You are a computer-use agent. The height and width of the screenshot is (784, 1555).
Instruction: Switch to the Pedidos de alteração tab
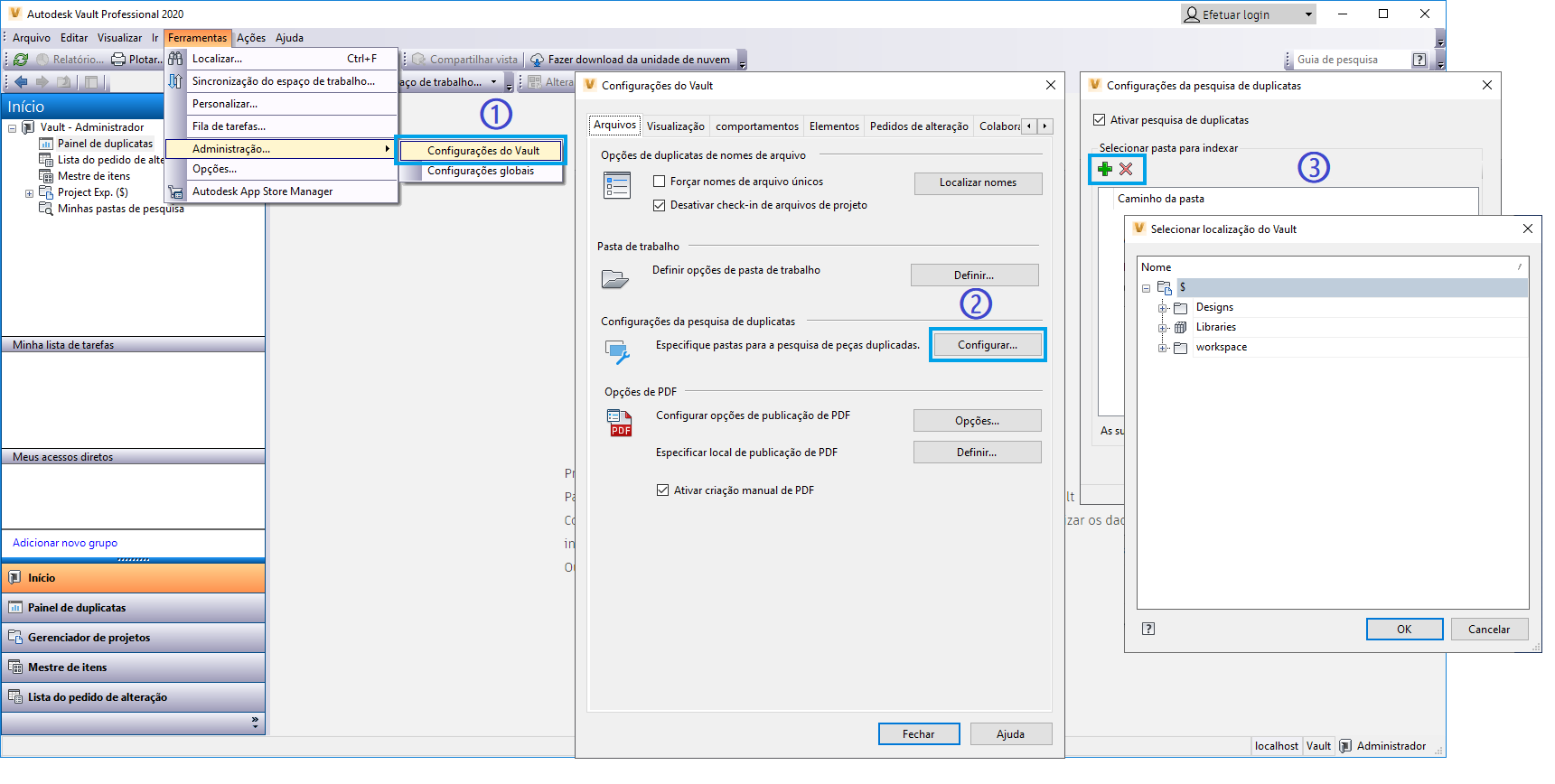click(x=919, y=126)
